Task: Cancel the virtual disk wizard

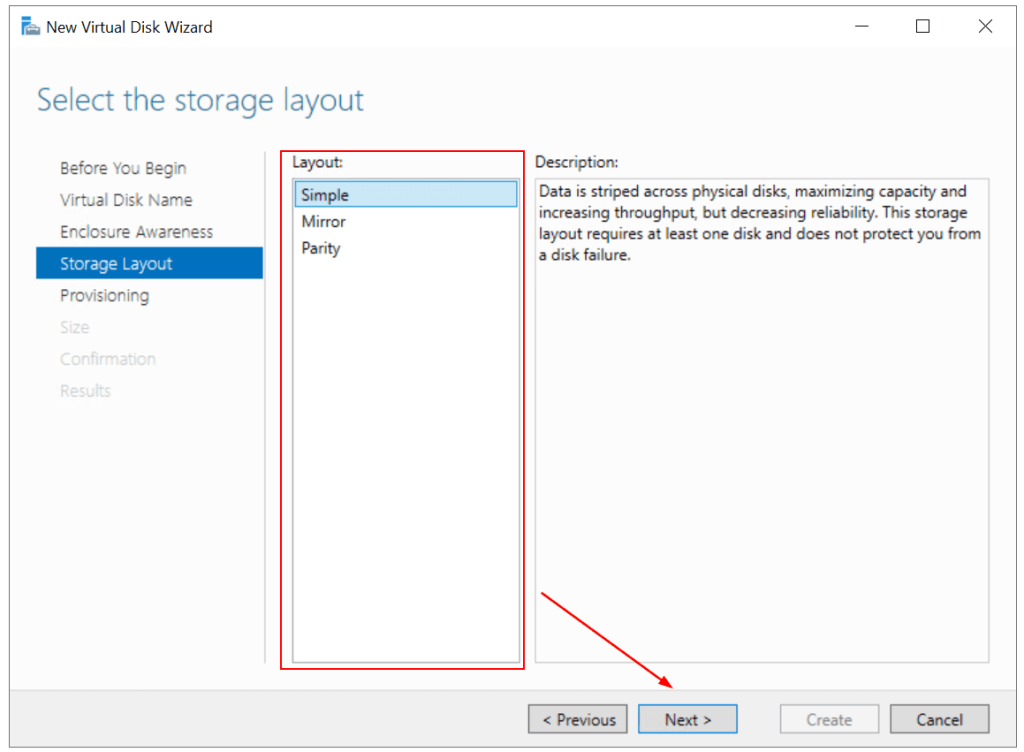Action: coord(938,719)
